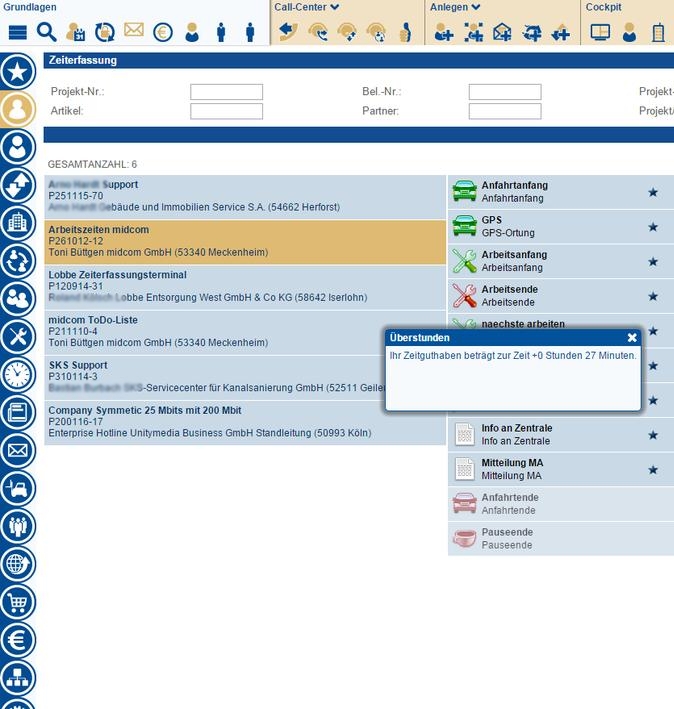The width and height of the screenshot is (674, 709).
Task: Click the Cockpit monitor icon
Action: click(x=600, y=33)
